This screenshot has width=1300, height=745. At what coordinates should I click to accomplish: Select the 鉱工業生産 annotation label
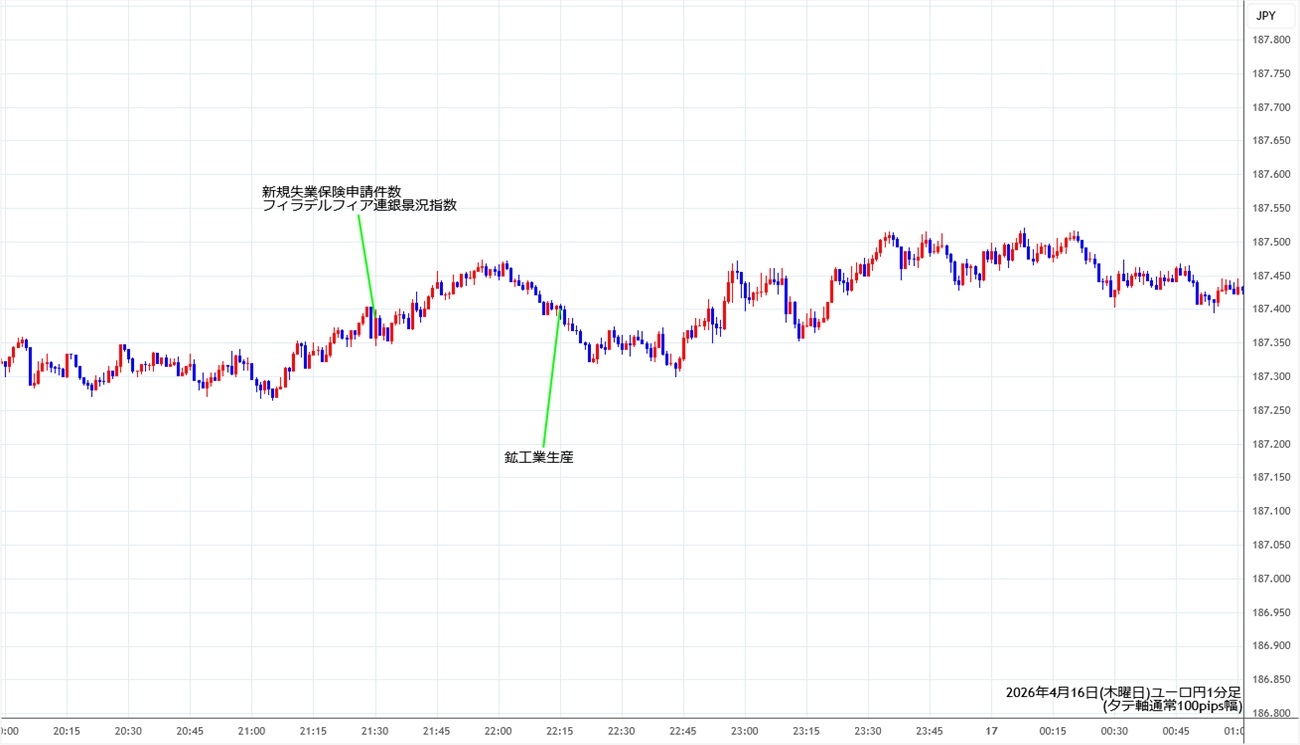(538, 458)
